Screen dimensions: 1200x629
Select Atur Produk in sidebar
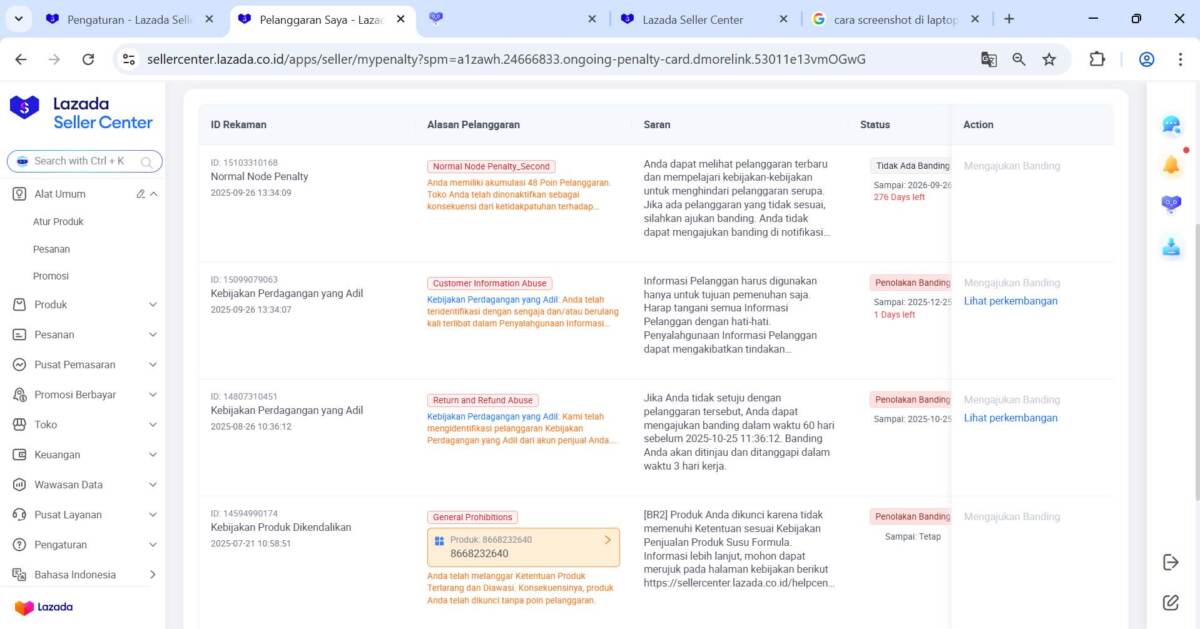point(58,222)
